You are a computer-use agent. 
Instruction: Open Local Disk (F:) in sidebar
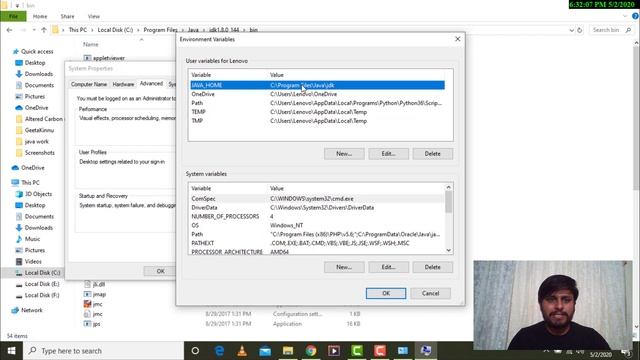coord(42,295)
